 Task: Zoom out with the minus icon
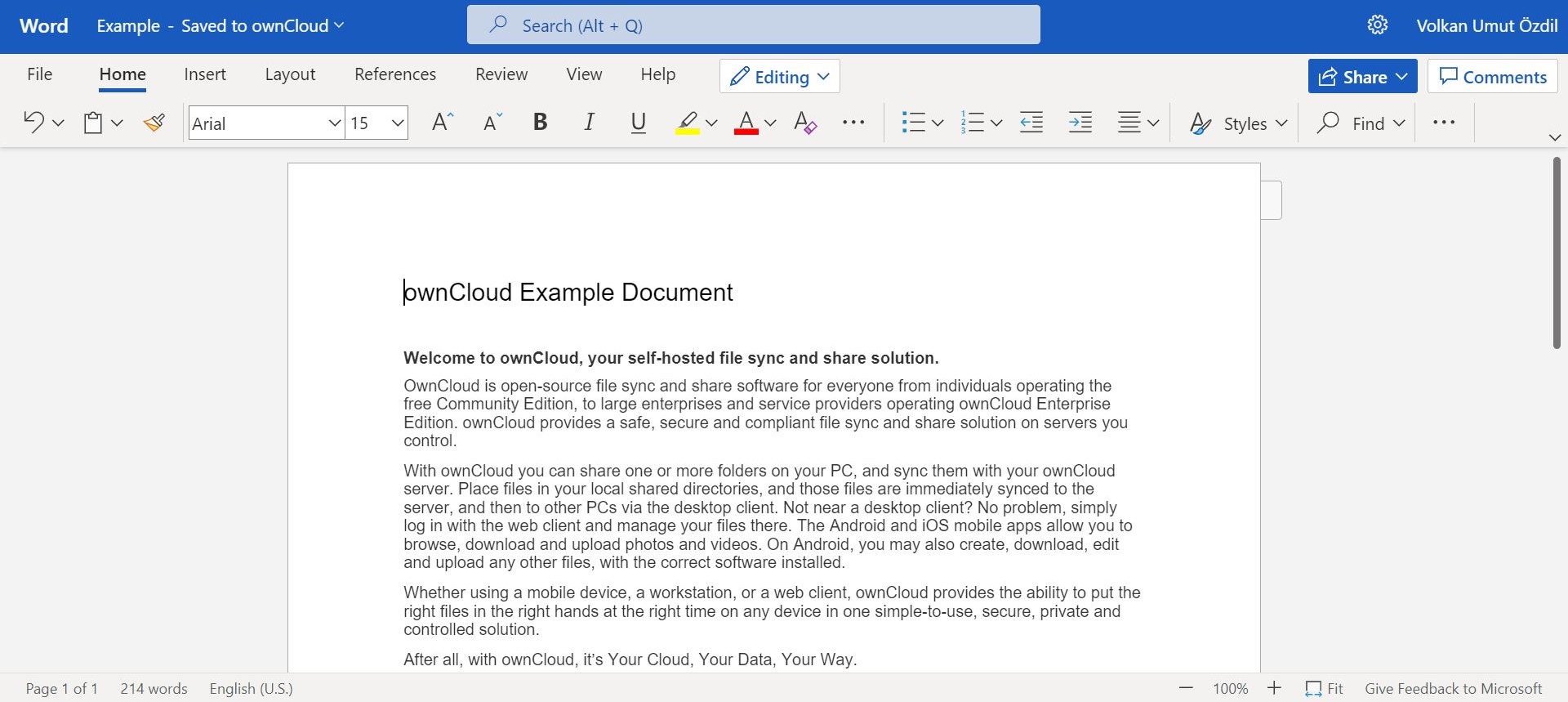coord(1187,689)
